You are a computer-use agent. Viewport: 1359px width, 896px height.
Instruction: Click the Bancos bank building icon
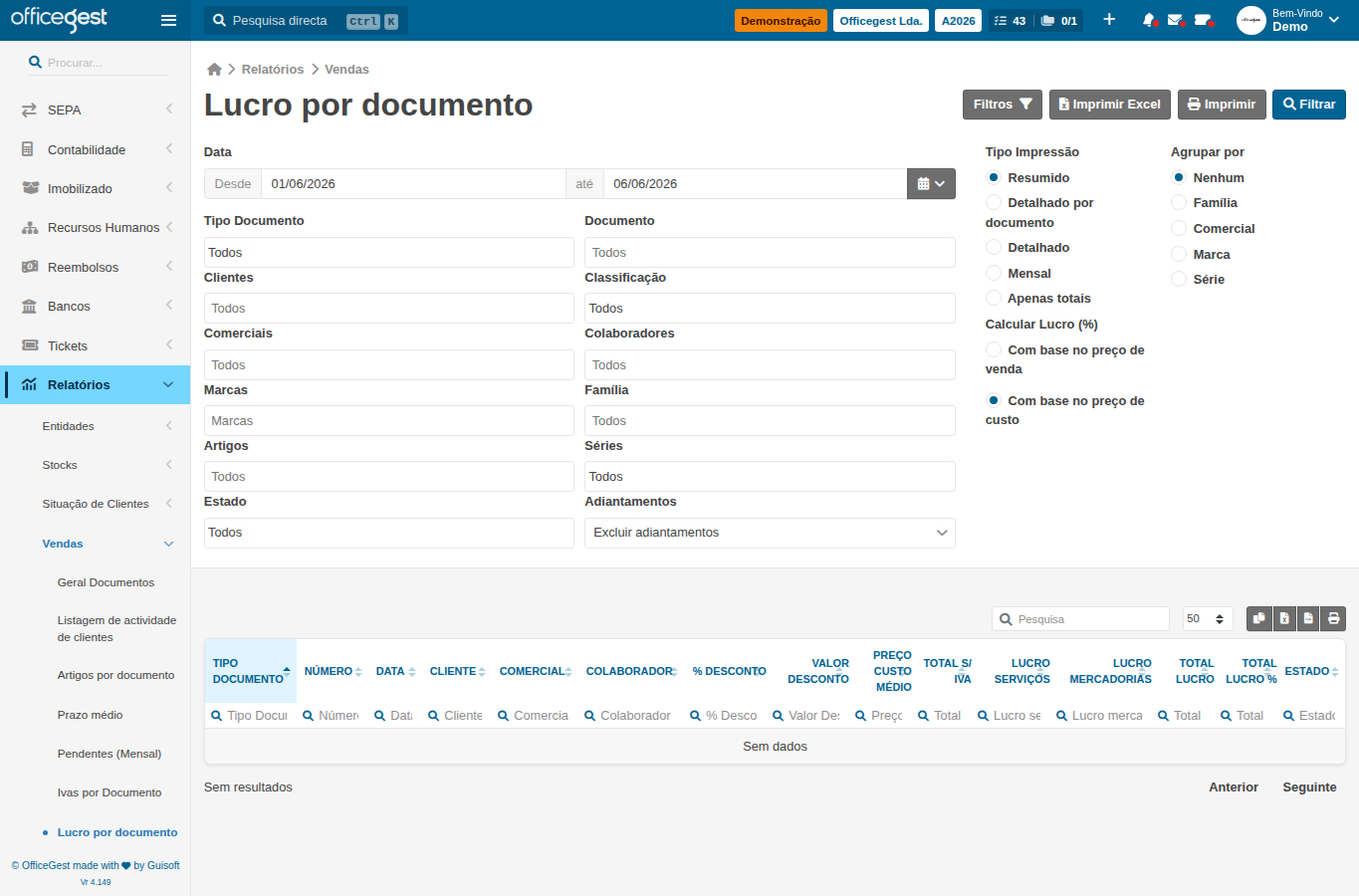click(29, 307)
